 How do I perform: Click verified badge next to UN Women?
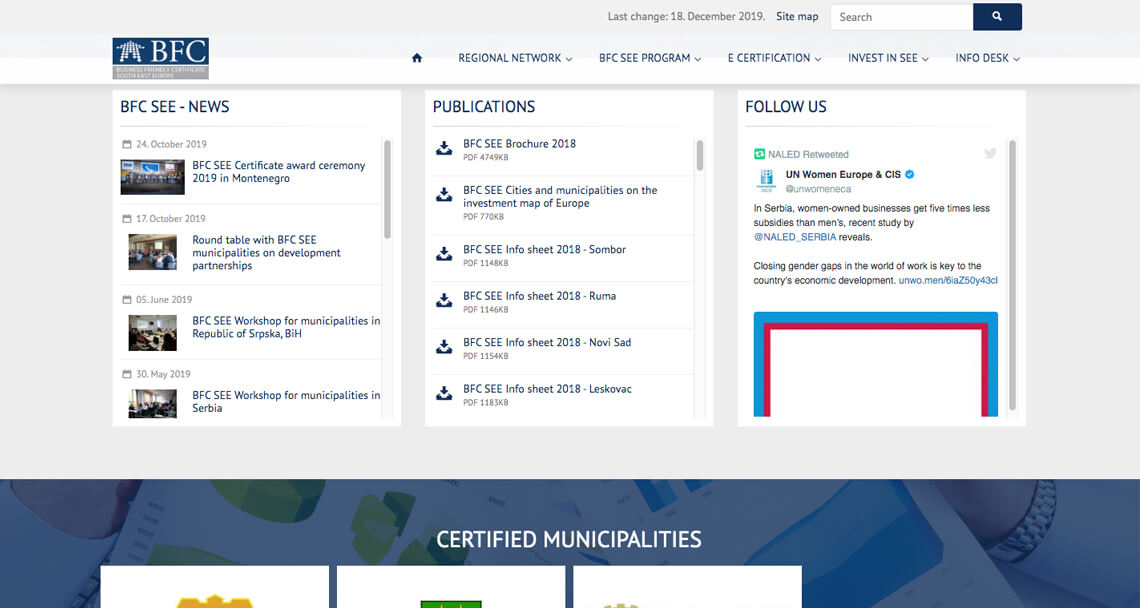point(910,175)
